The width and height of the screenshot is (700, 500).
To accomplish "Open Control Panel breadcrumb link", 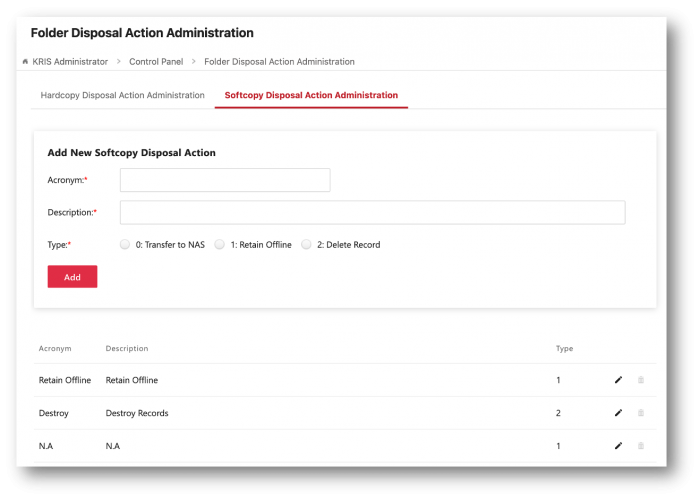I will [x=156, y=62].
